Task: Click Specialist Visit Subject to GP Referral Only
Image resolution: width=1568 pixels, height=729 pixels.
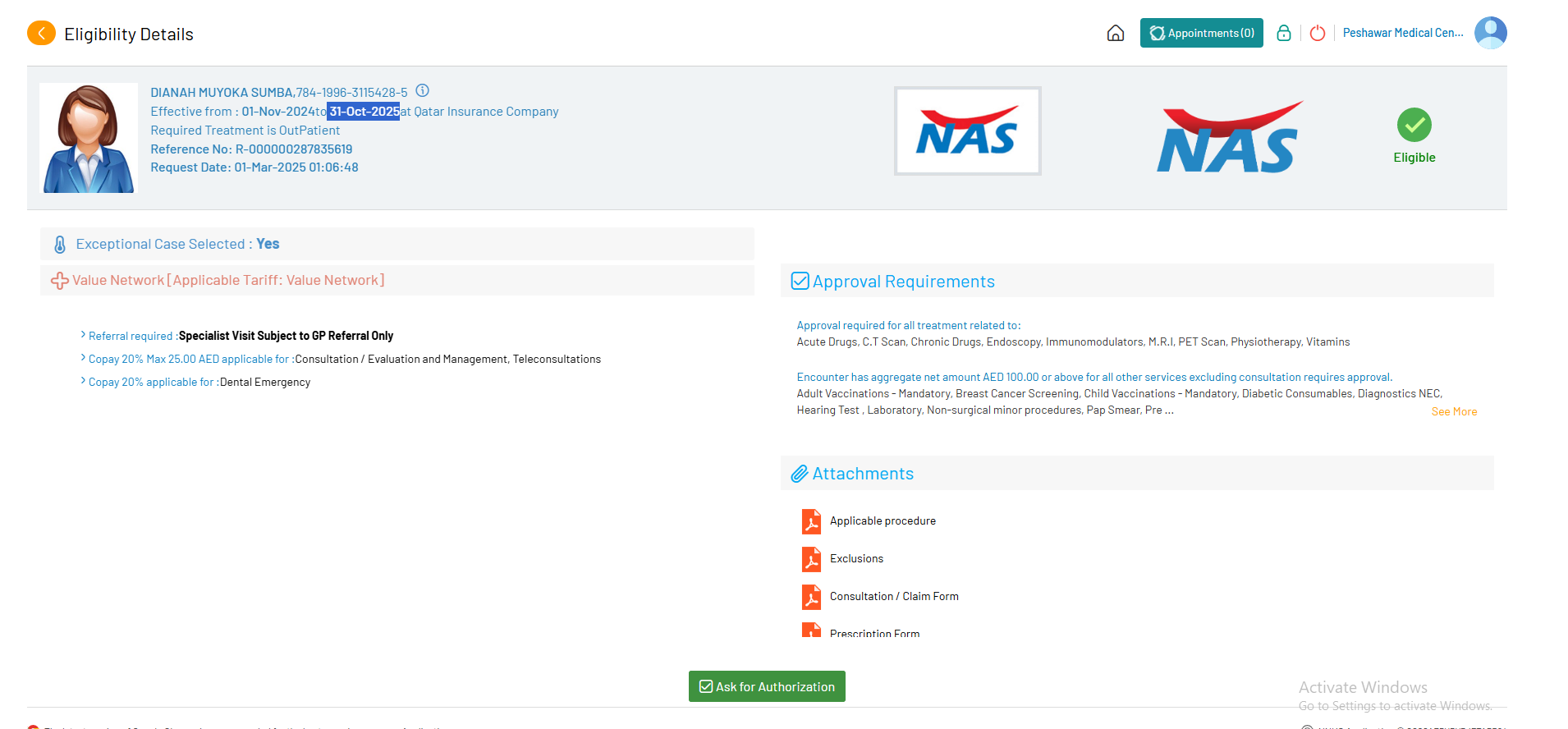Action: (286, 335)
